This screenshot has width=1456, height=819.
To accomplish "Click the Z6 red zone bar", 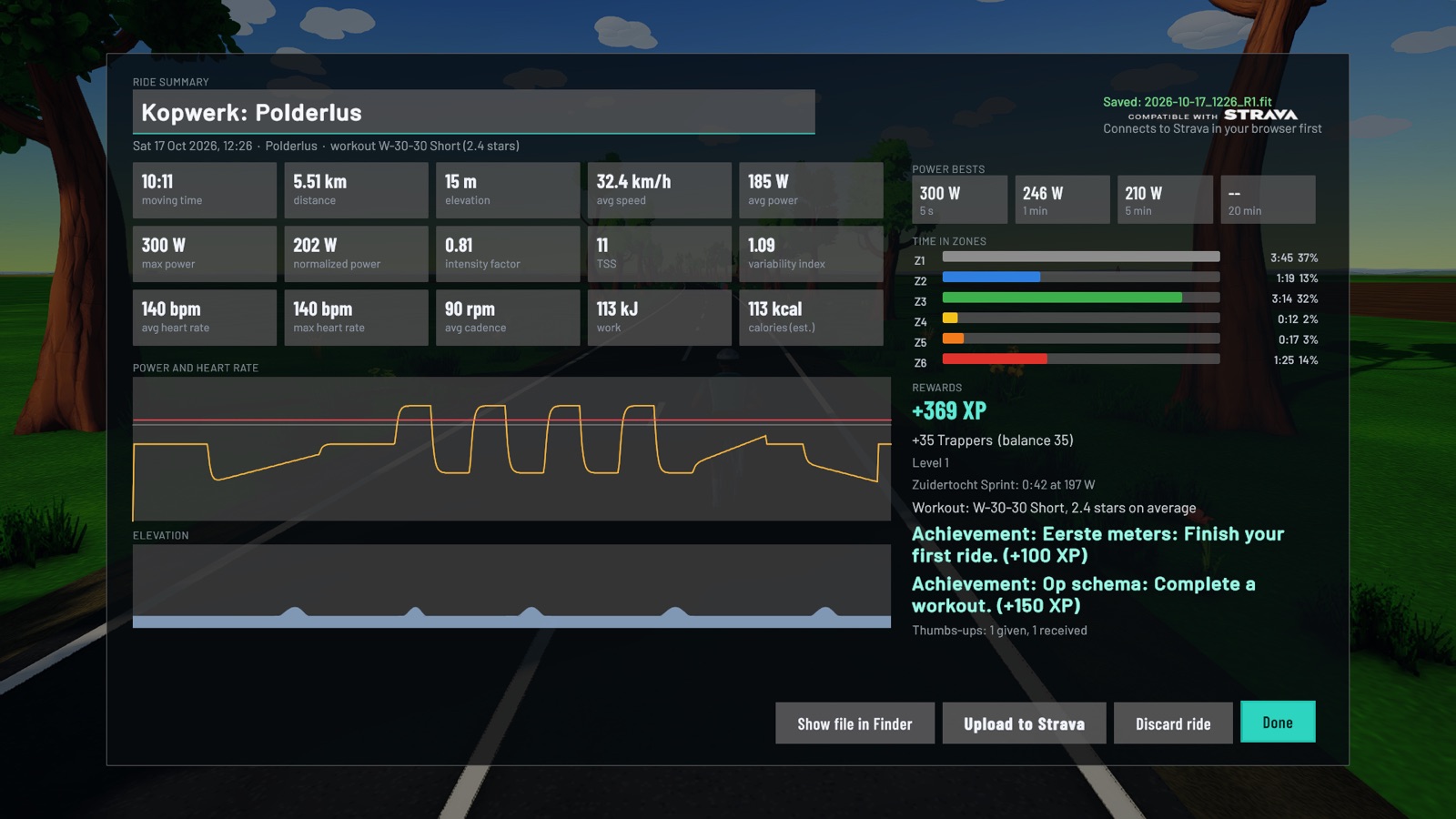I will pos(995,359).
